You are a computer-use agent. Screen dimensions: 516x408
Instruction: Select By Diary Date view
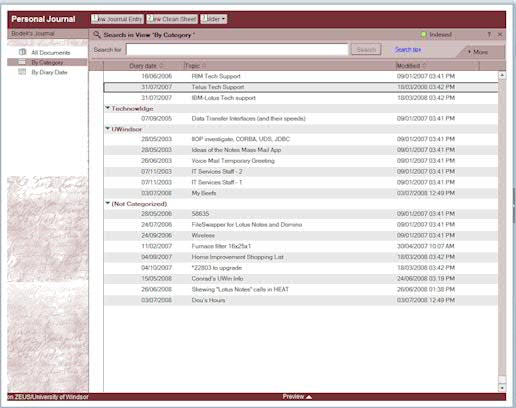click(49, 72)
